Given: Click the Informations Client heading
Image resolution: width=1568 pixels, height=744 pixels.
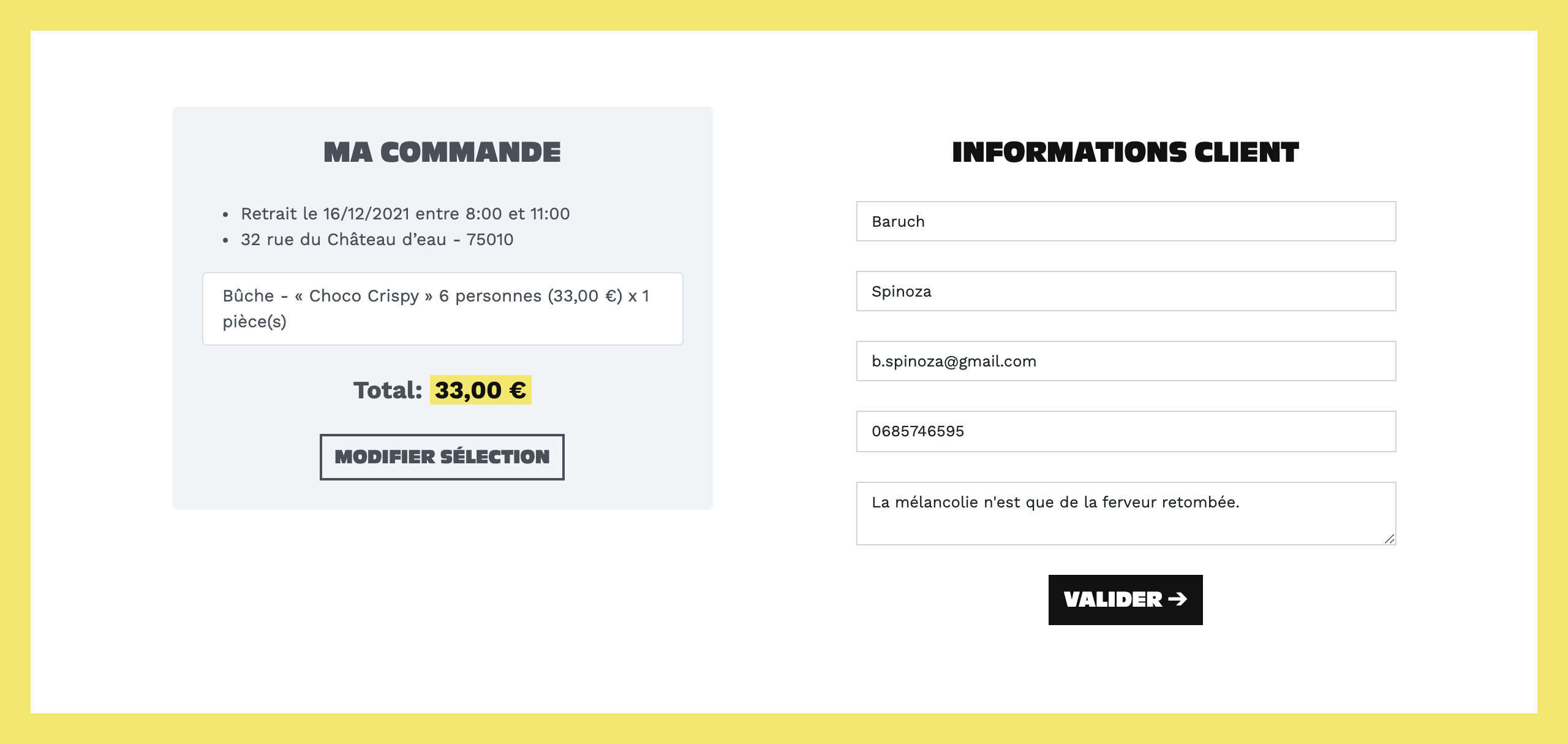Looking at the screenshot, I should pos(1125,153).
